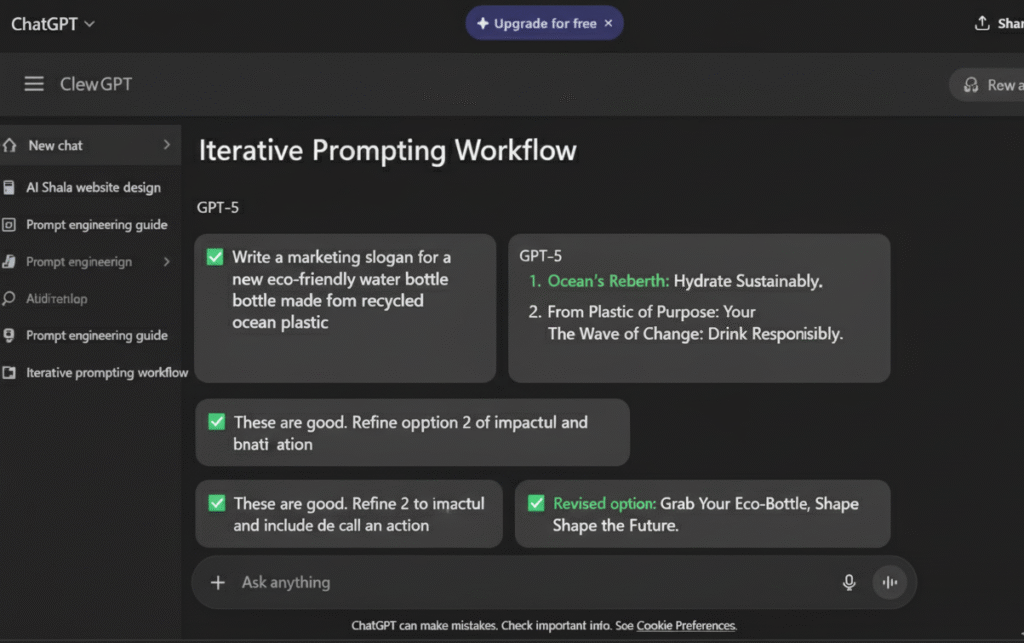This screenshot has width=1024, height=643.
Task: Click the home icon next to New chat
Action: pos(10,145)
